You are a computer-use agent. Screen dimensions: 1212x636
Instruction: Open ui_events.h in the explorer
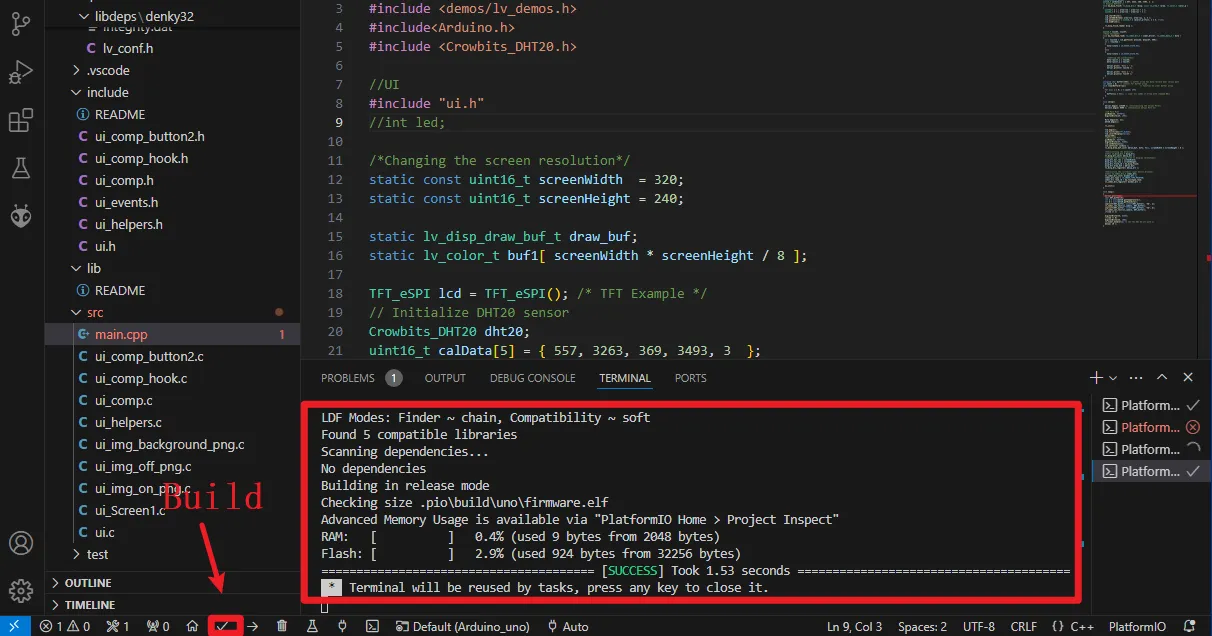[x=126, y=202]
